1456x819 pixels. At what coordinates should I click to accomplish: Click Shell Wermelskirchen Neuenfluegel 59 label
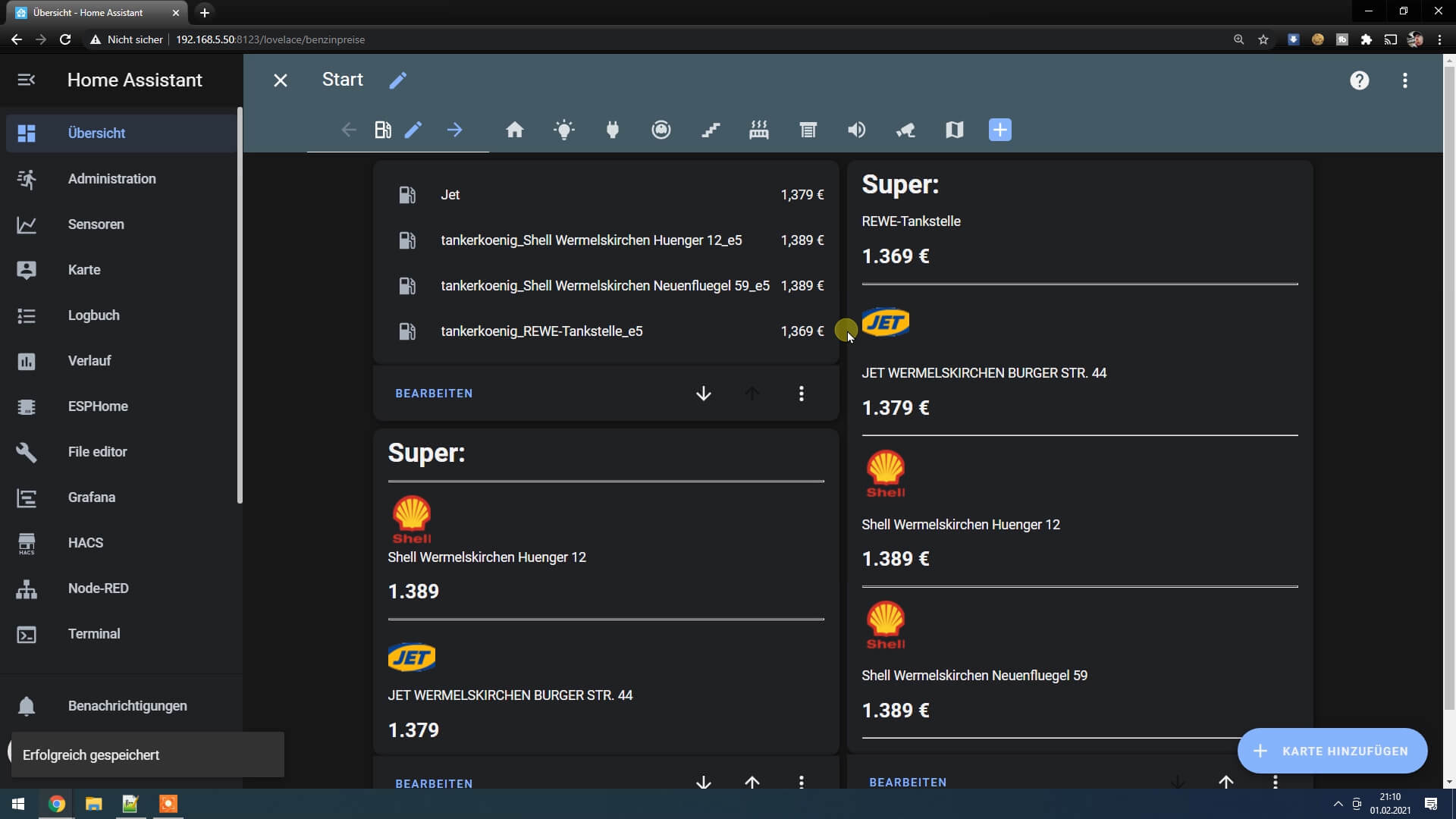(974, 676)
